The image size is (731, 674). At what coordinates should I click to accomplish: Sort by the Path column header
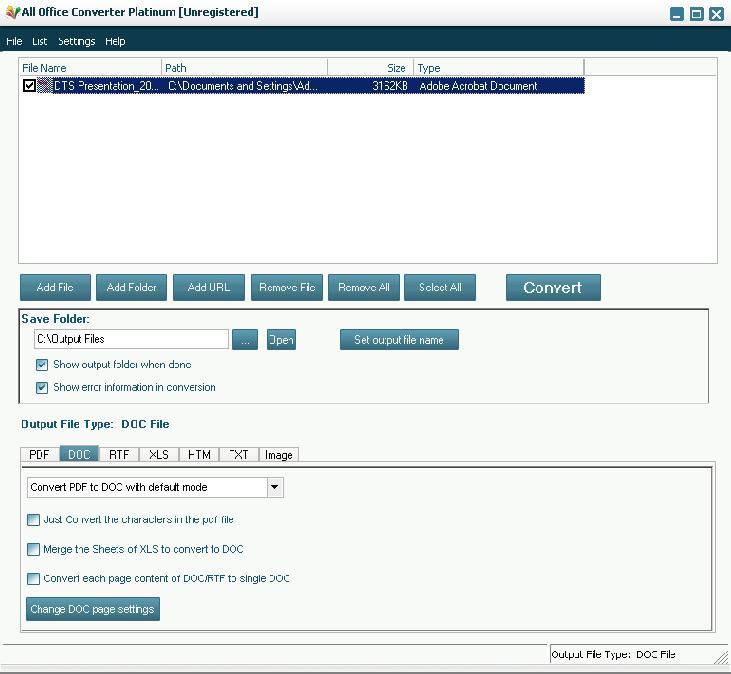tap(245, 68)
